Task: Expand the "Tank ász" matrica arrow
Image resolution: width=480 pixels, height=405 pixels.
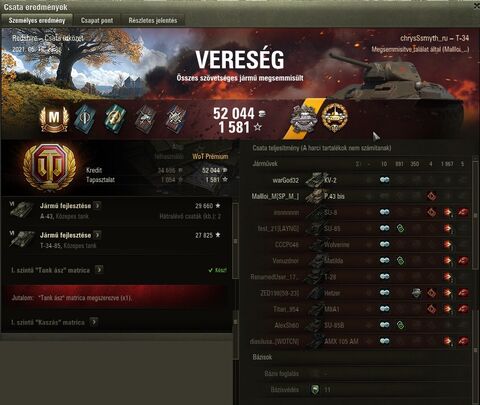Action: 99,269
